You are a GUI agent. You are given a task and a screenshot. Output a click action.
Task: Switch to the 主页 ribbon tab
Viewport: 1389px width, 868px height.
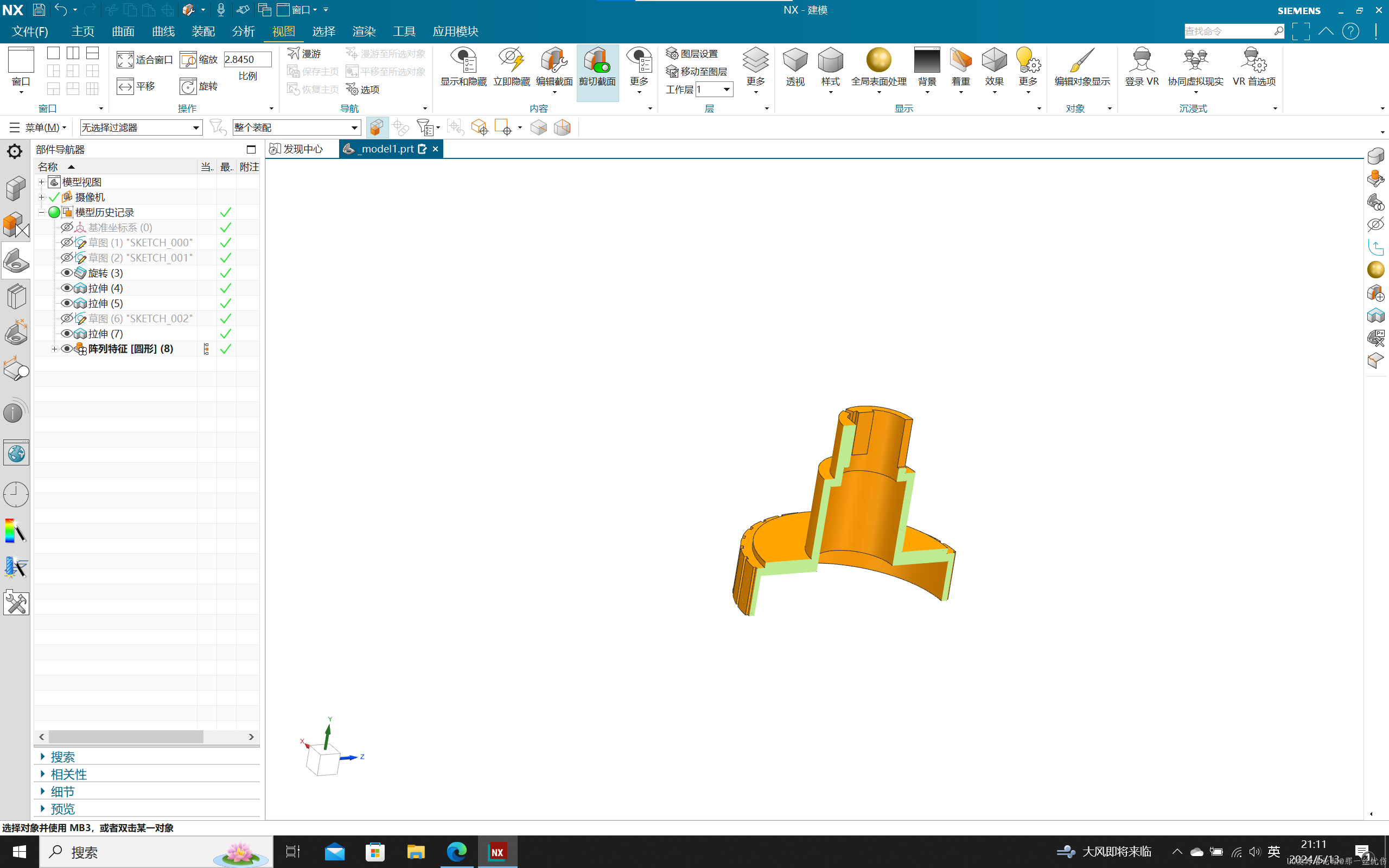click(x=82, y=31)
